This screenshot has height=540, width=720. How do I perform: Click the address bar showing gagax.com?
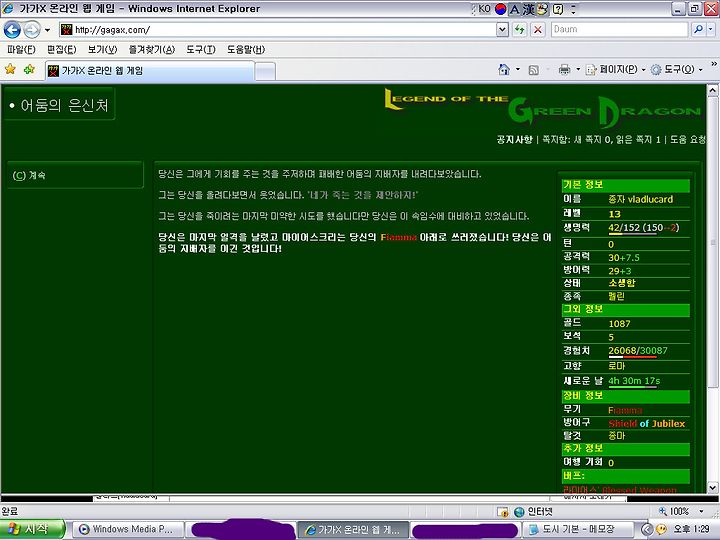(x=278, y=30)
